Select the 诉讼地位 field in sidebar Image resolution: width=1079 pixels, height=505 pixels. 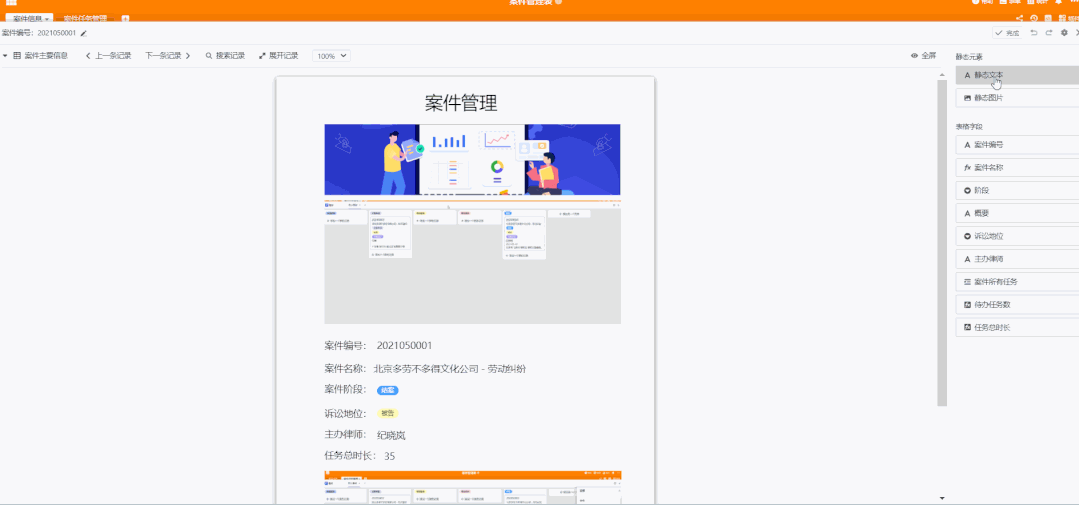[1016, 236]
